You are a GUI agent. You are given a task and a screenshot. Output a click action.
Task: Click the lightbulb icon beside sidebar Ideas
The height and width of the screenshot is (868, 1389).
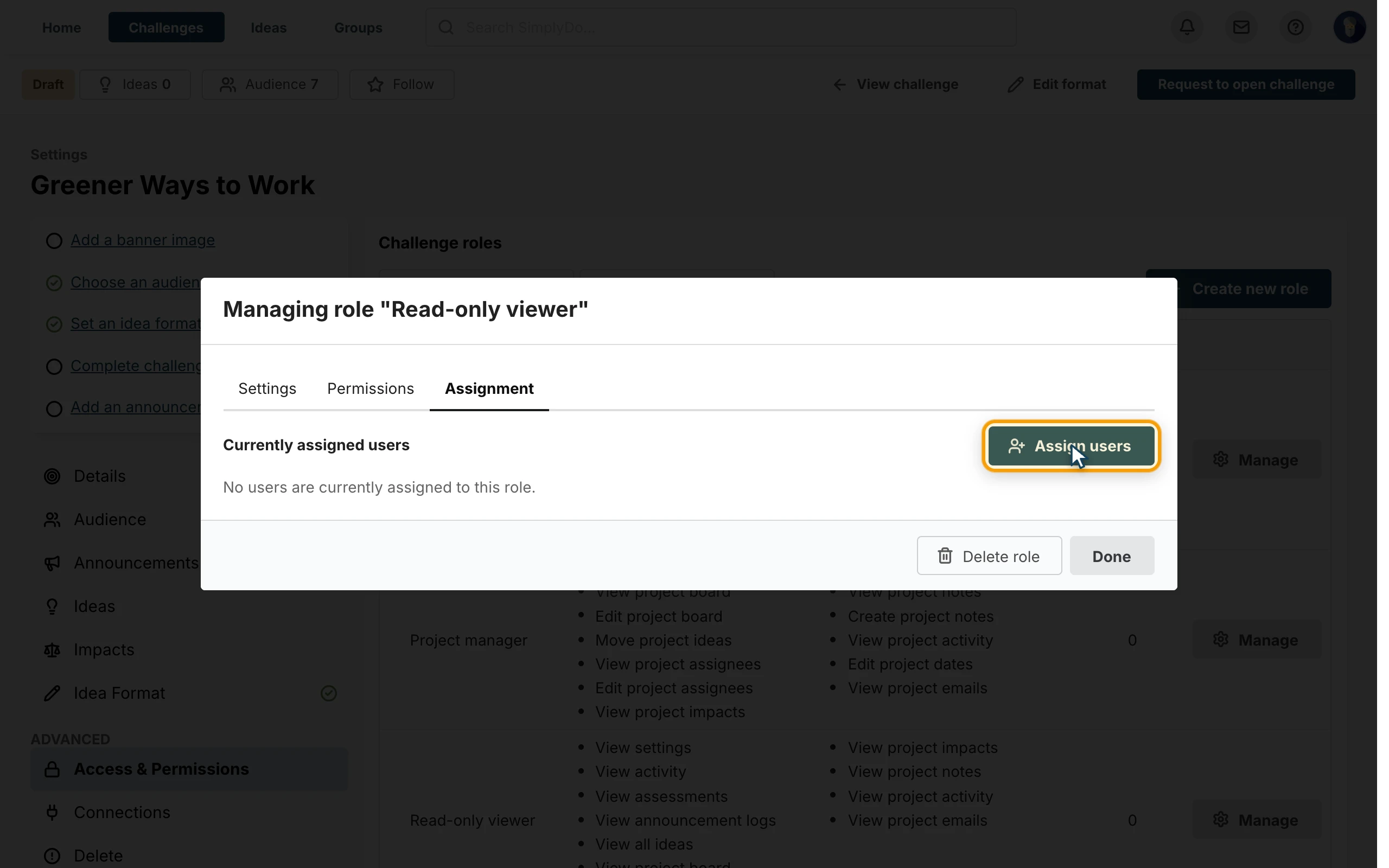(52, 606)
